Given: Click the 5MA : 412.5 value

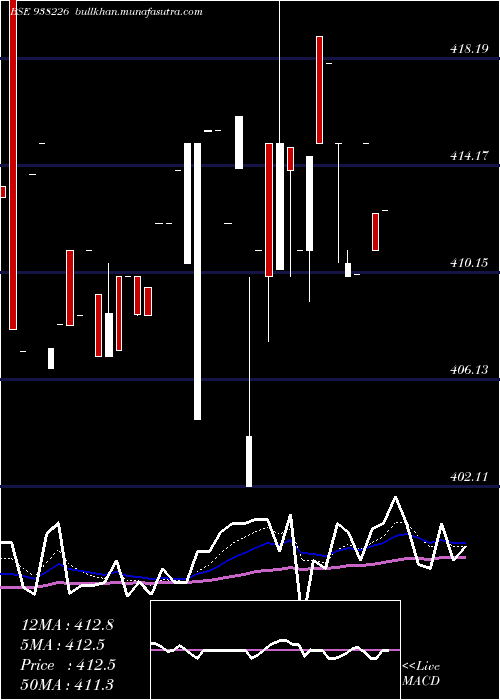Looking at the screenshot, I should coord(63,645).
